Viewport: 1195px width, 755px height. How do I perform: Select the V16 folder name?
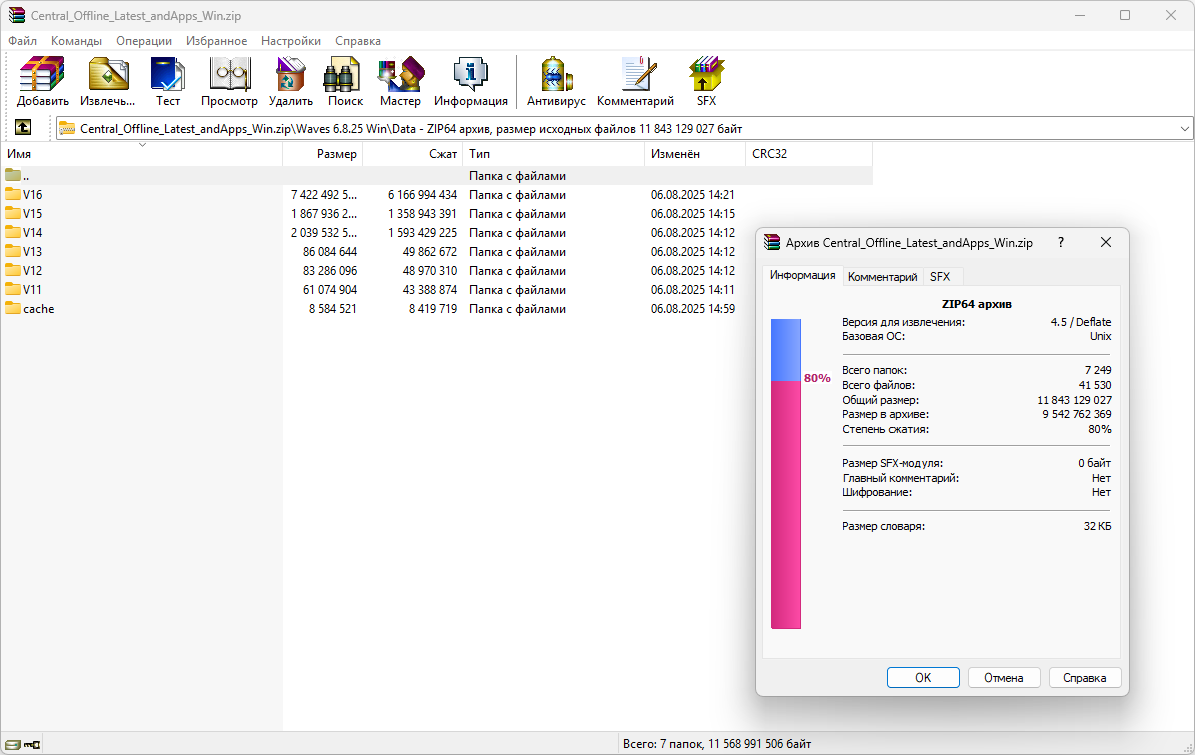coord(33,194)
